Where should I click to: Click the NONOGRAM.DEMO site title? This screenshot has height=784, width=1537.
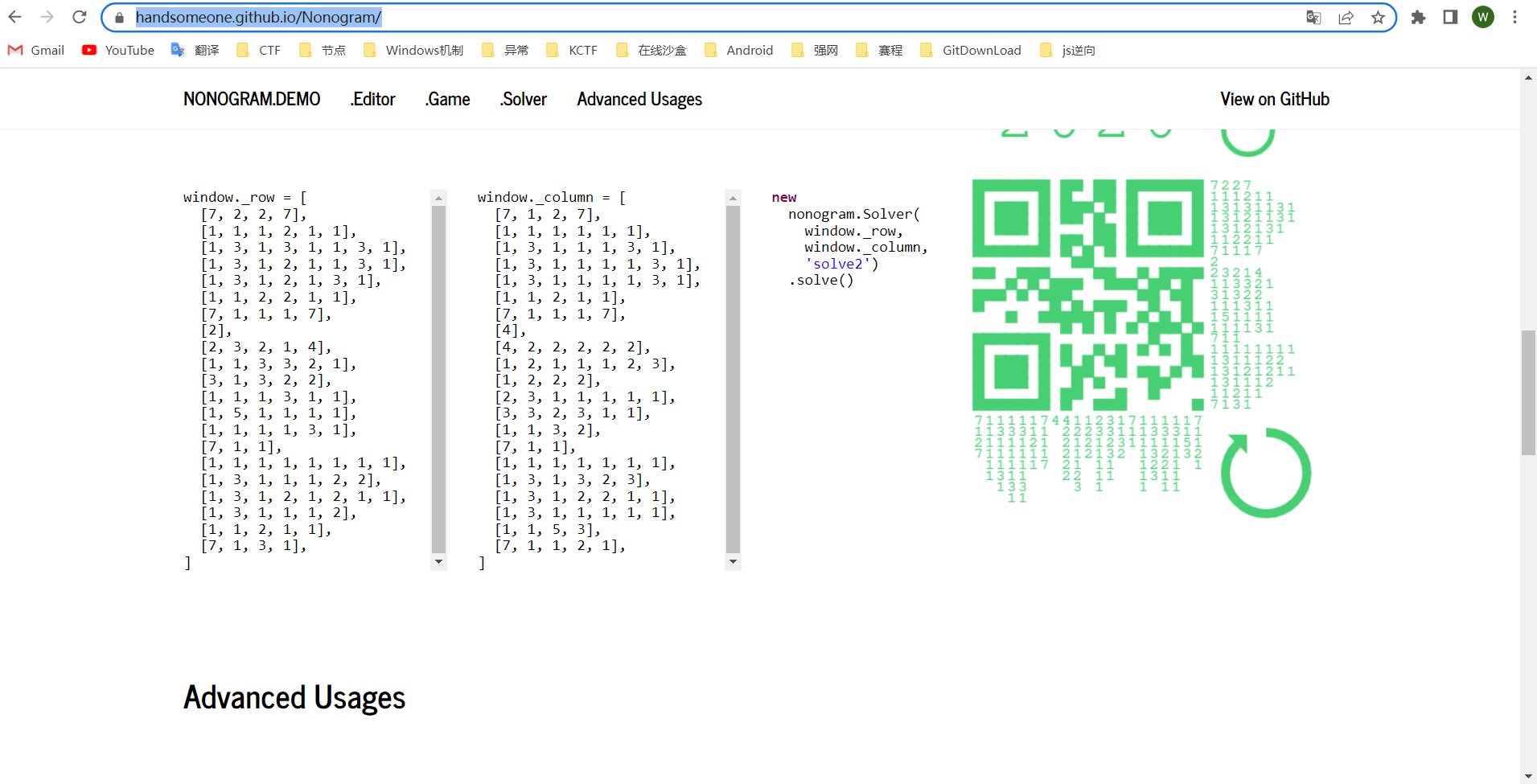252,99
